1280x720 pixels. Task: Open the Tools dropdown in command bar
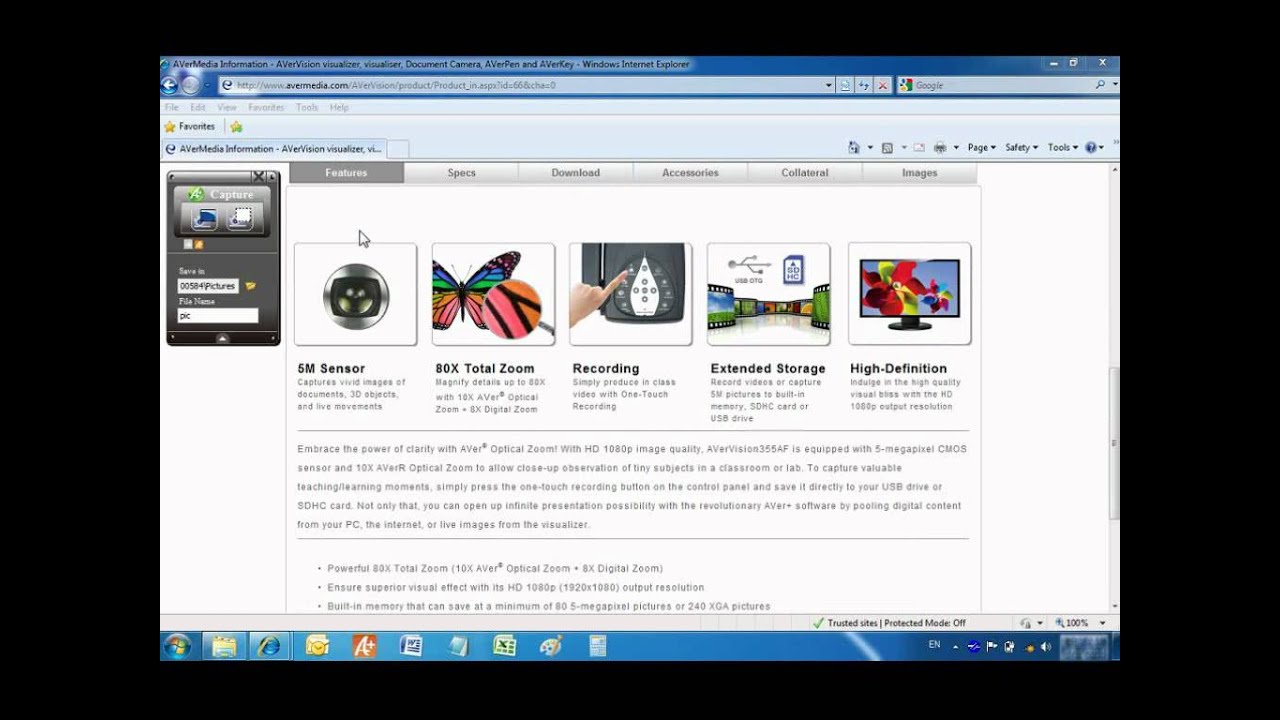[x=1062, y=147]
